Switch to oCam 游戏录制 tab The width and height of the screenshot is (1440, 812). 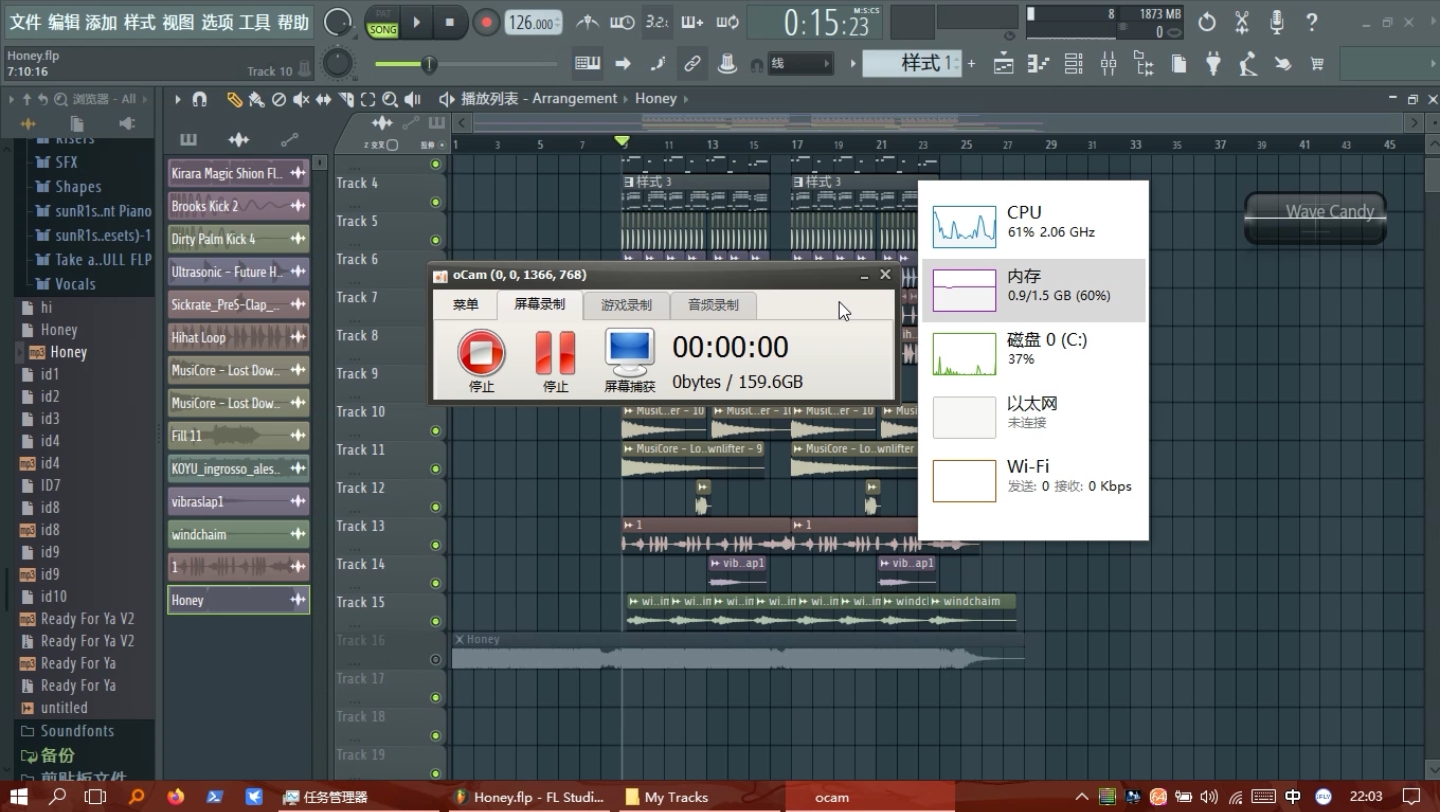pyautogui.click(x=626, y=305)
